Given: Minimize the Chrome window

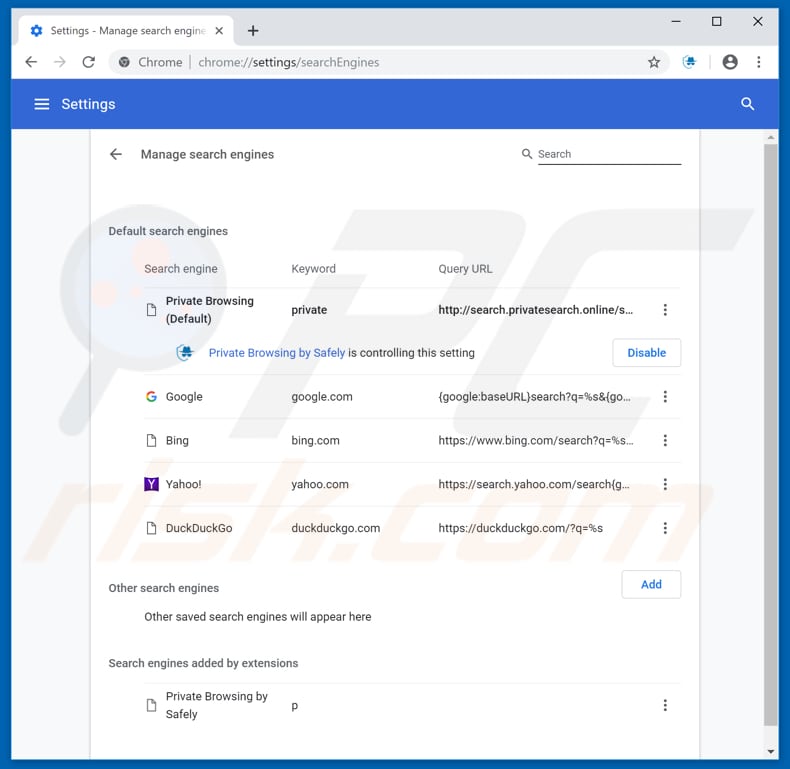Looking at the screenshot, I should pyautogui.click(x=676, y=22).
